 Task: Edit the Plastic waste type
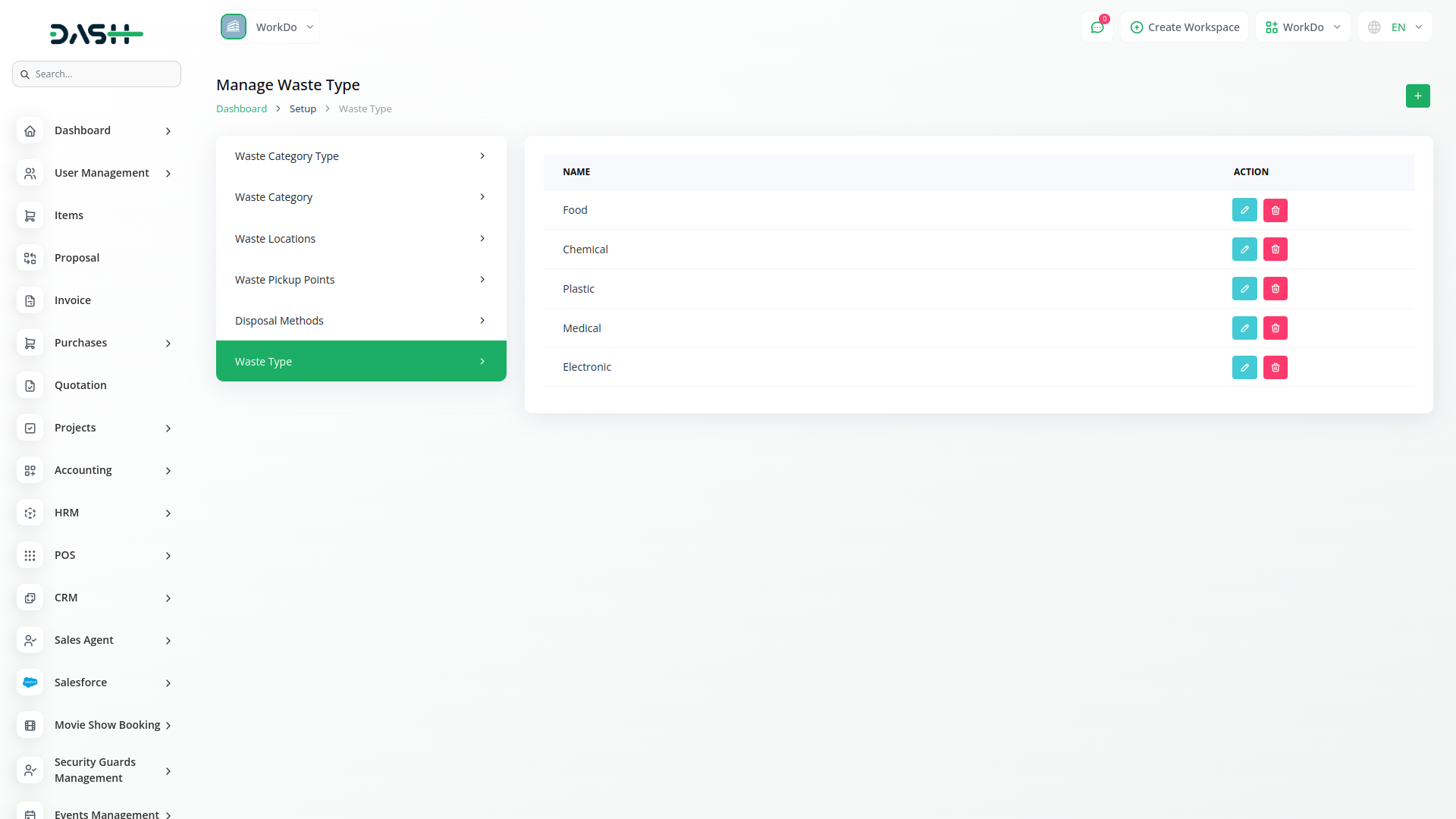(x=1244, y=289)
